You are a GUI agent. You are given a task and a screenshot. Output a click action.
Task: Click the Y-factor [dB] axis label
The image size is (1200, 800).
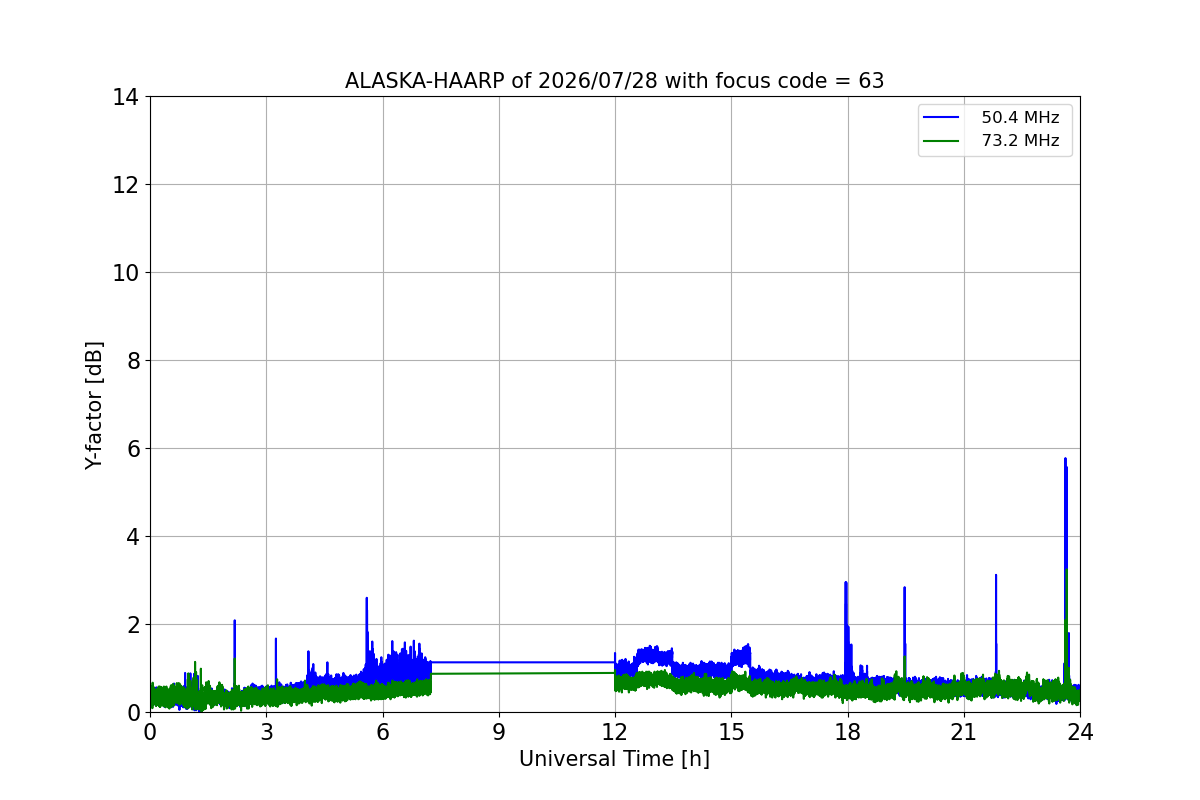[94, 404]
